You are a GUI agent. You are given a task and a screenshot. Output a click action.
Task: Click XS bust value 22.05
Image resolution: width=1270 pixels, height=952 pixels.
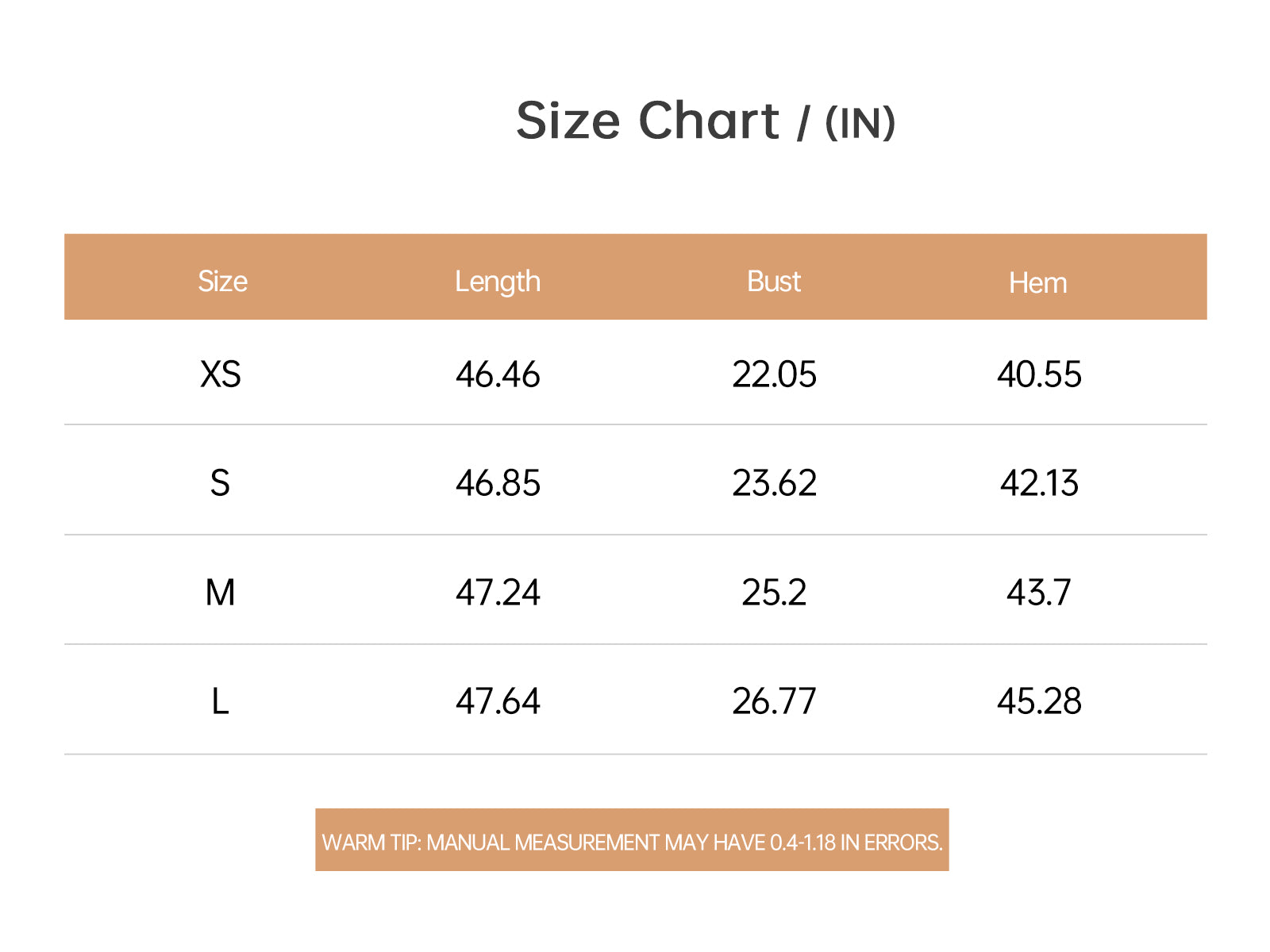(x=774, y=374)
